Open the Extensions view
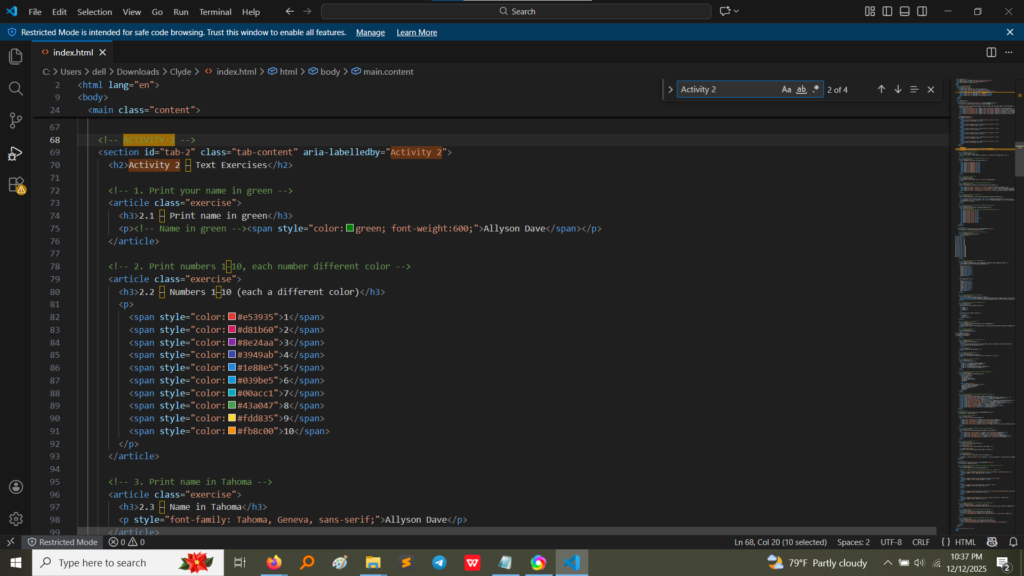The image size is (1024, 576). pos(15,185)
